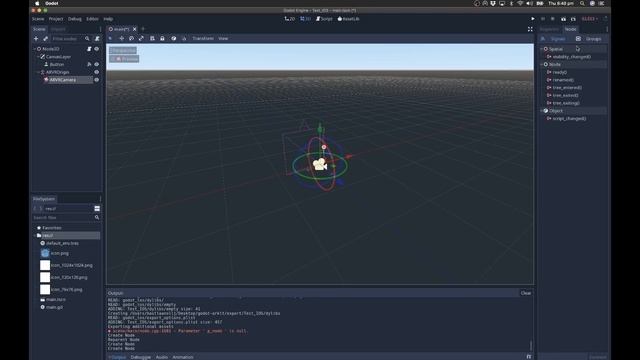This screenshot has width=640, height=360.
Task: Toggle visibility of Button node
Action: point(97,64)
